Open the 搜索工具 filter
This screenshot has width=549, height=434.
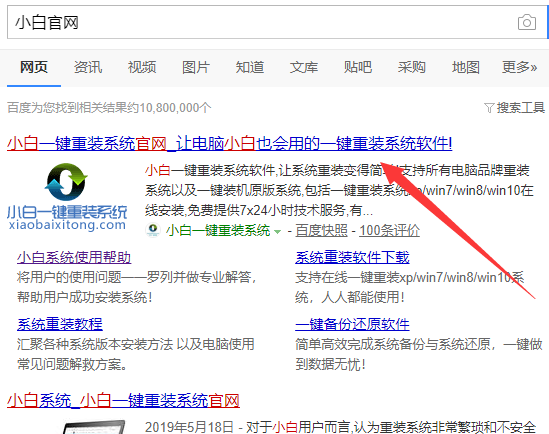point(514,108)
